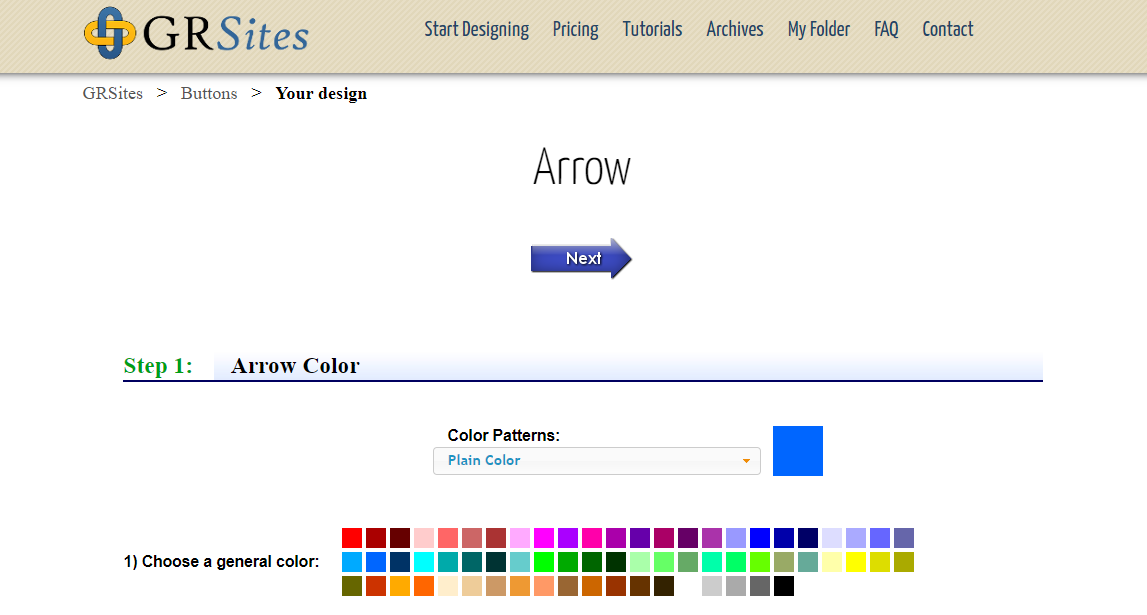This screenshot has width=1147, height=615.
Task: Open the Start Designing menu item
Action: pos(477,29)
